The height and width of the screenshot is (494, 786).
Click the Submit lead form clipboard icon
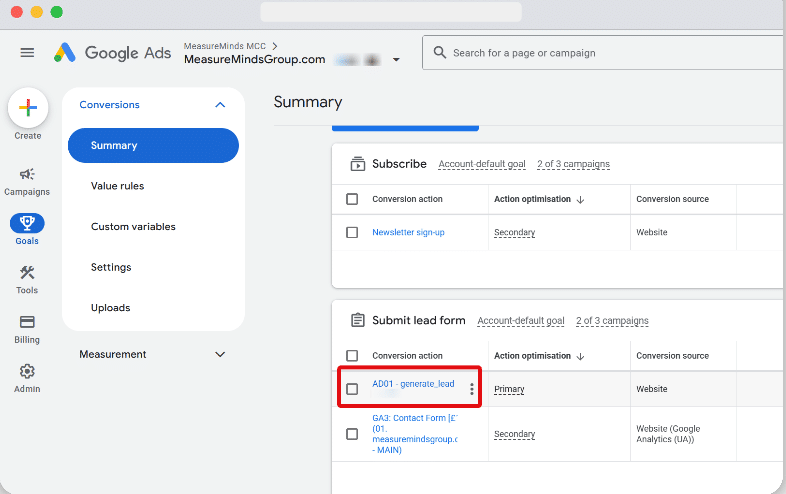[357, 320]
